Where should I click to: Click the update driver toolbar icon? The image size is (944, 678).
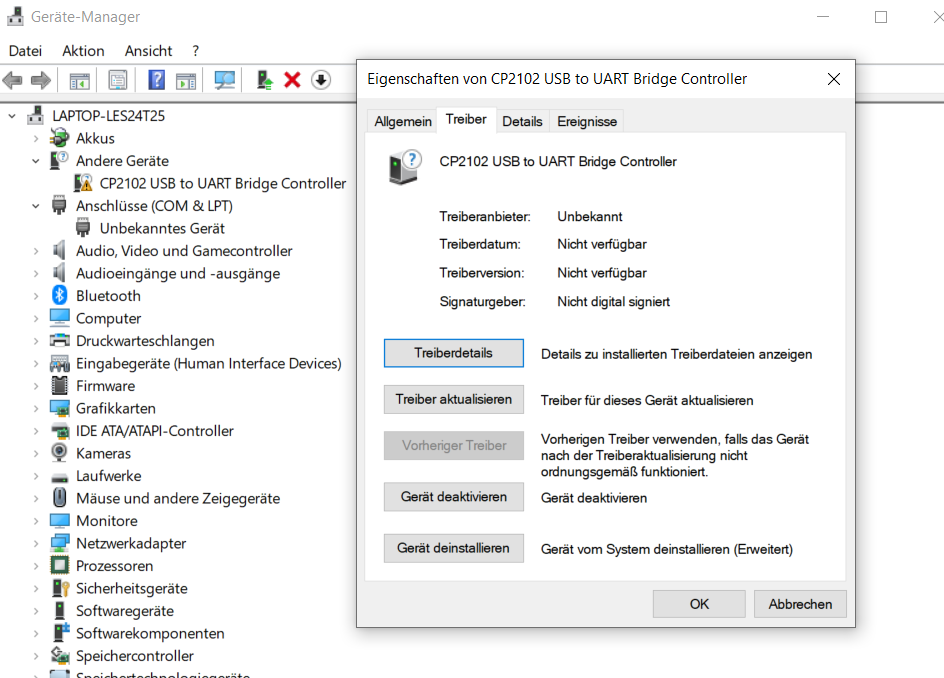[x=264, y=80]
